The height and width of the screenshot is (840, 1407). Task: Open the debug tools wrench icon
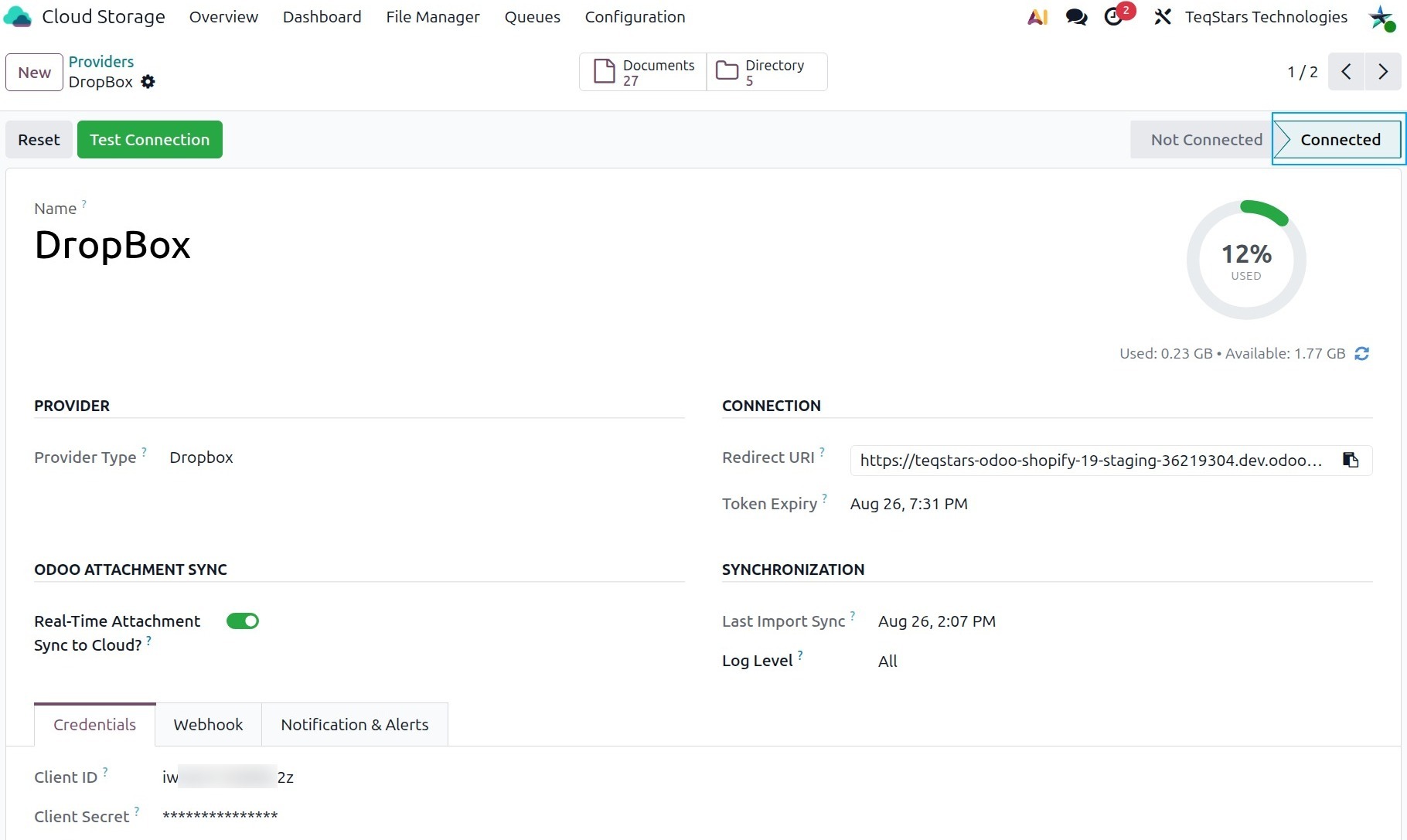(1163, 16)
